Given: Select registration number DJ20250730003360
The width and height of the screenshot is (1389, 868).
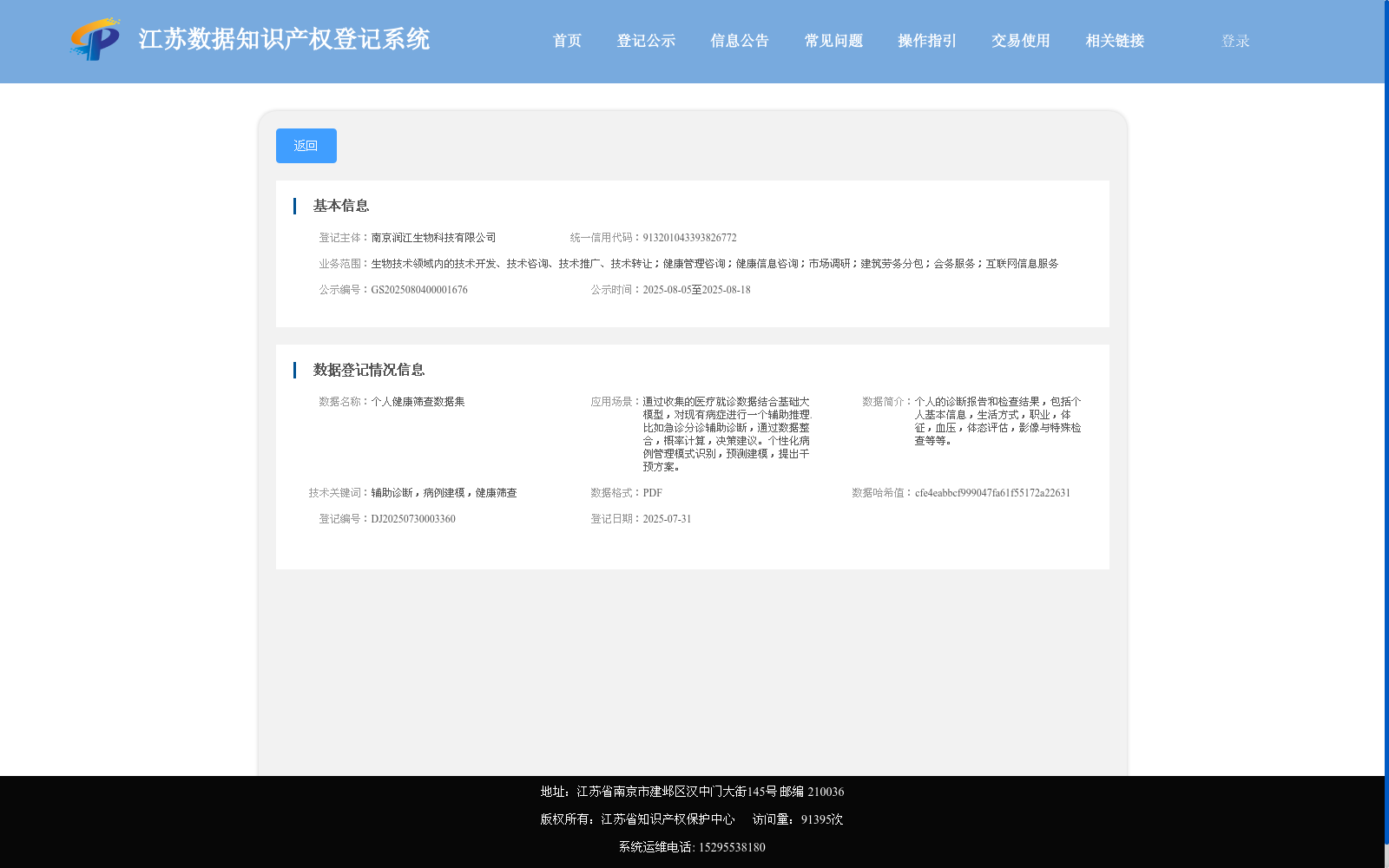Looking at the screenshot, I should pyautogui.click(x=413, y=519).
